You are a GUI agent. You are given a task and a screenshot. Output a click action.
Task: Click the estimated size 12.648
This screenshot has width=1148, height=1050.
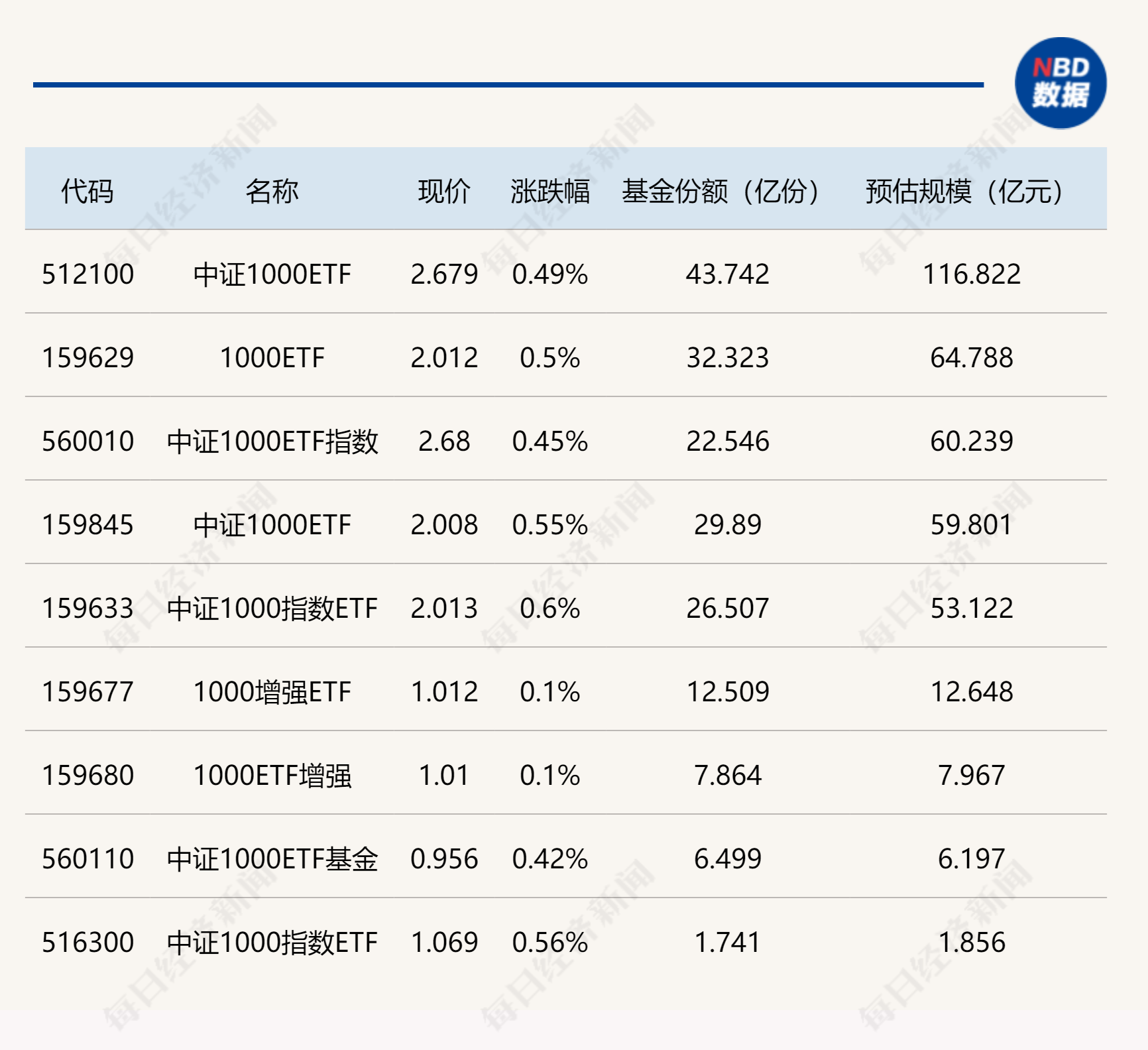click(x=972, y=692)
